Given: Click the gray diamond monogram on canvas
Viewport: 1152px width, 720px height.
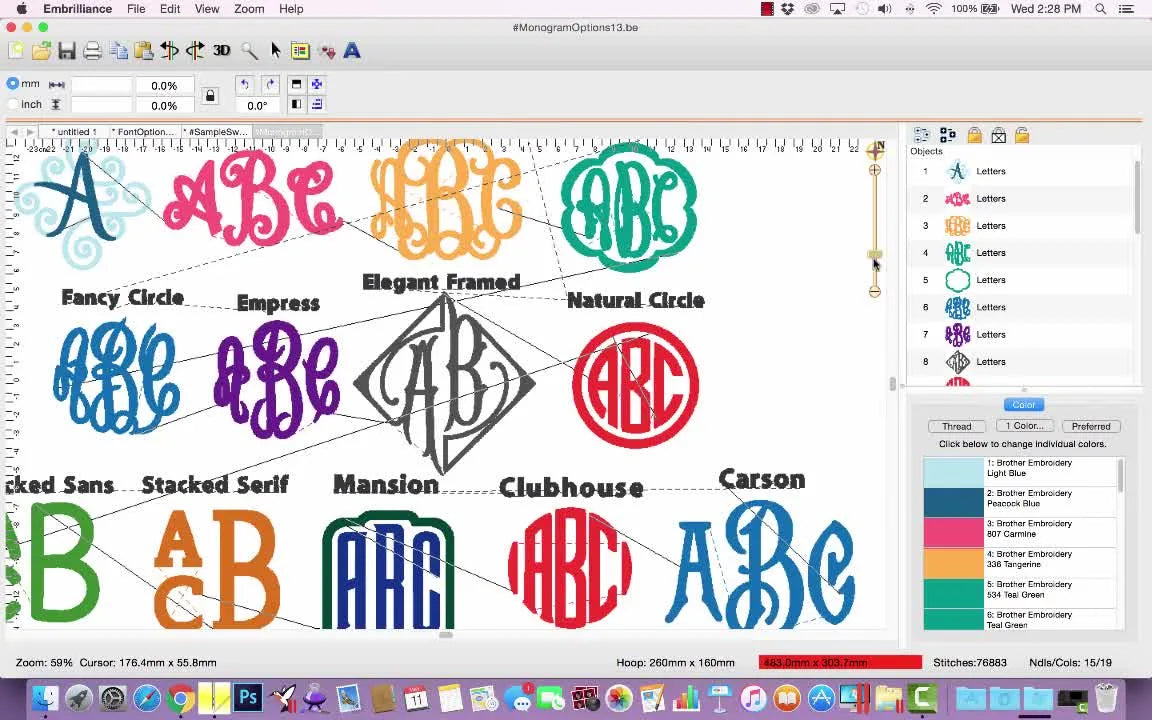Looking at the screenshot, I should click(x=444, y=384).
